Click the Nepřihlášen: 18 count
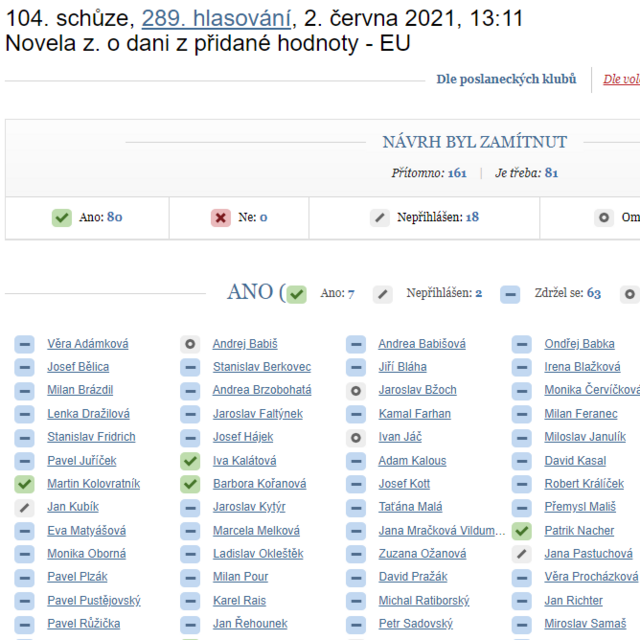This screenshot has width=640, height=640. 473,217
